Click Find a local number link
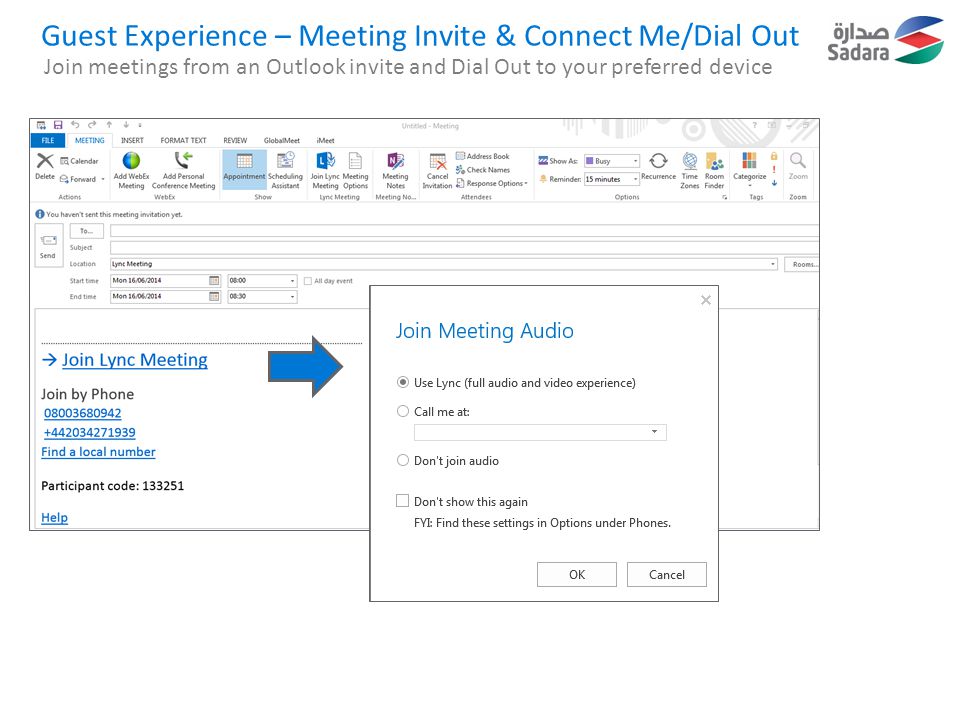 (x=99, y=452)
